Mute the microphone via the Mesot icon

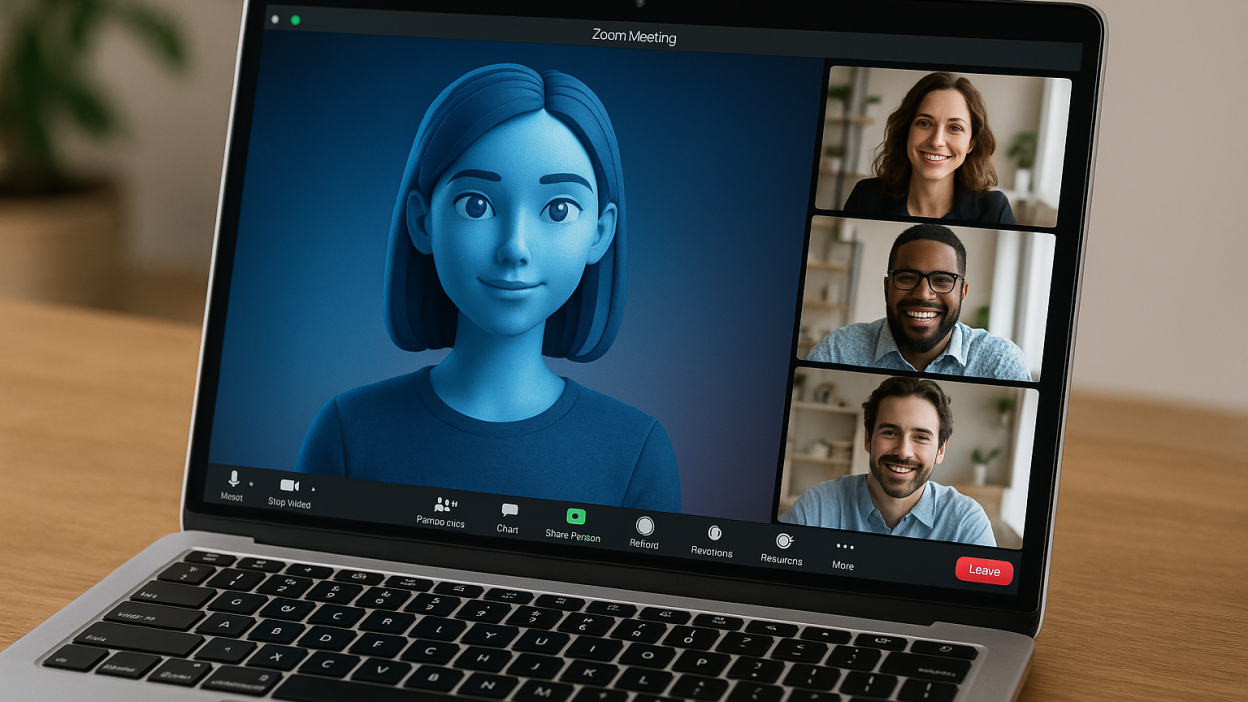[x=234, y=479]
